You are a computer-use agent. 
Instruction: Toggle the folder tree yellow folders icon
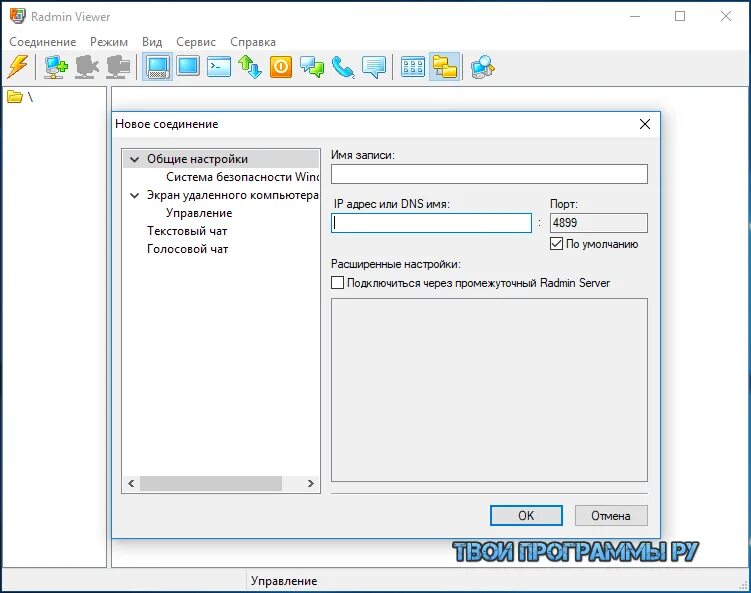(444, 66)
